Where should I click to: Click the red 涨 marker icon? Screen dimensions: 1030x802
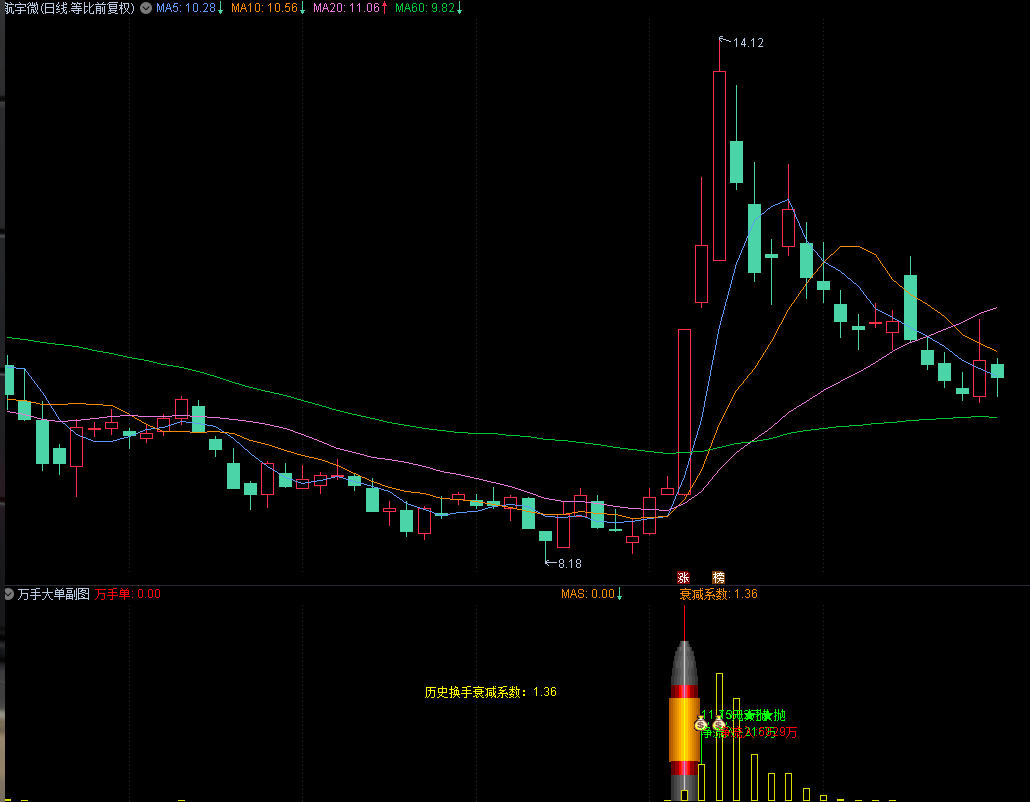tap(684, 577)
